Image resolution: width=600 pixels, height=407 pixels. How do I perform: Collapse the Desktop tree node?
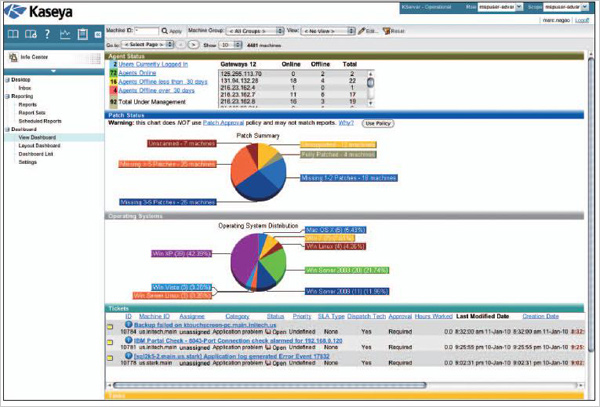pos(8,80)
